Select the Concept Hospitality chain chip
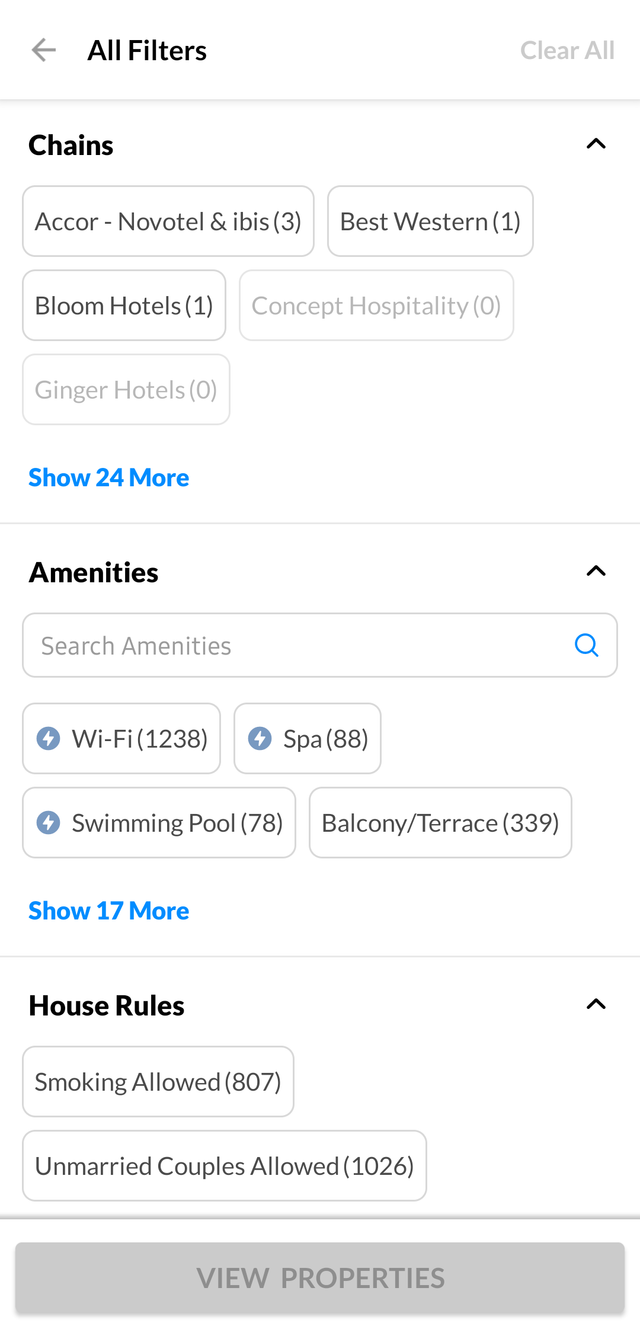Screen dimensions: 640x1337 376,305
